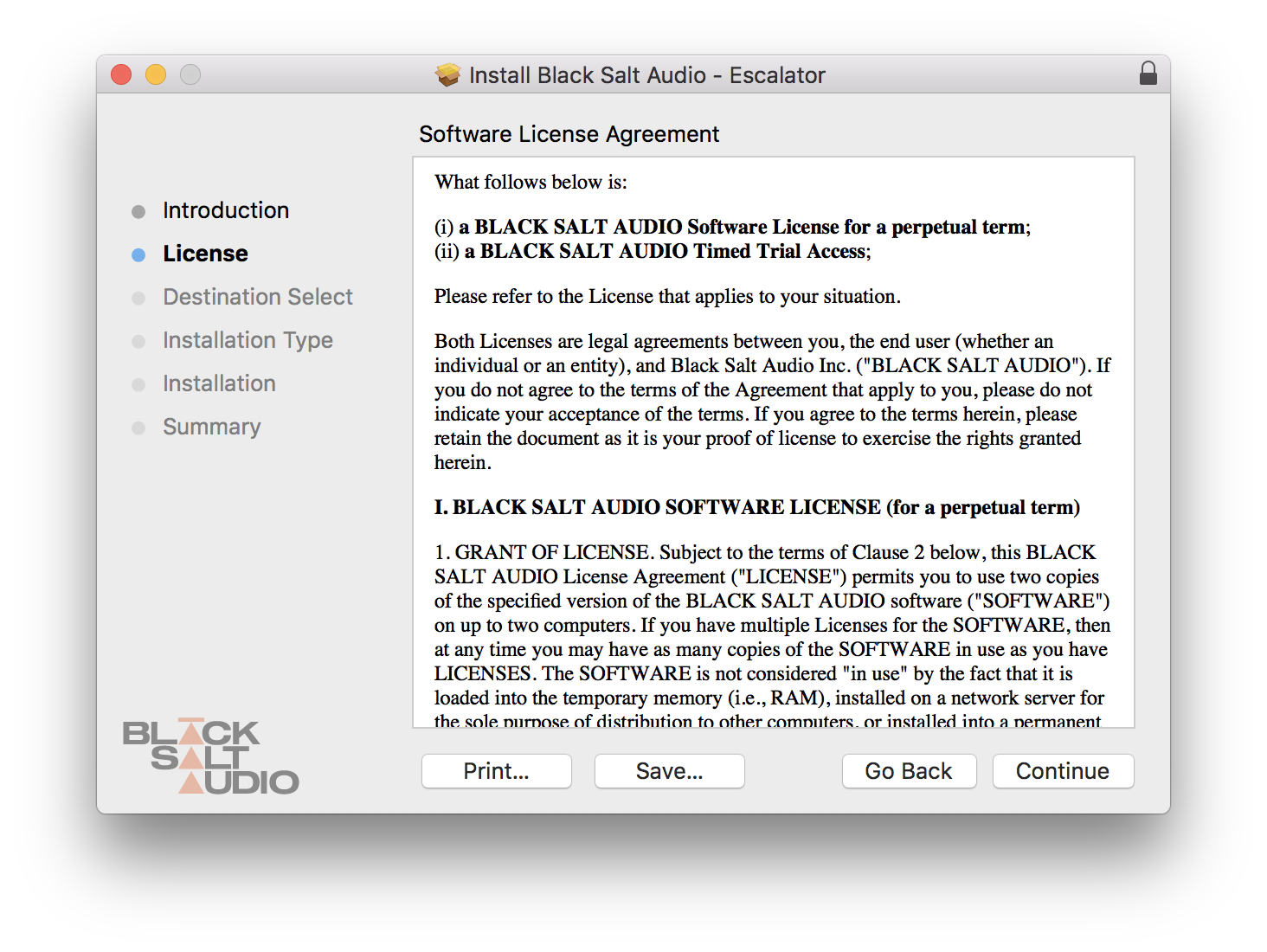Click the Summary step in the sidebar

tap(212, 427)
